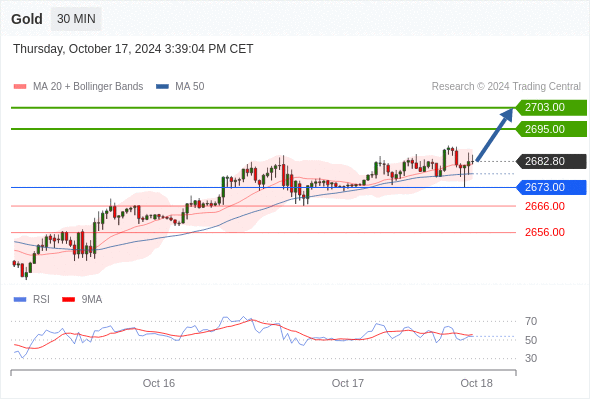590x400 pixels.
Task: Click the MA 20 + Bollinger Bands legend swatch
Action: [20, 87]
